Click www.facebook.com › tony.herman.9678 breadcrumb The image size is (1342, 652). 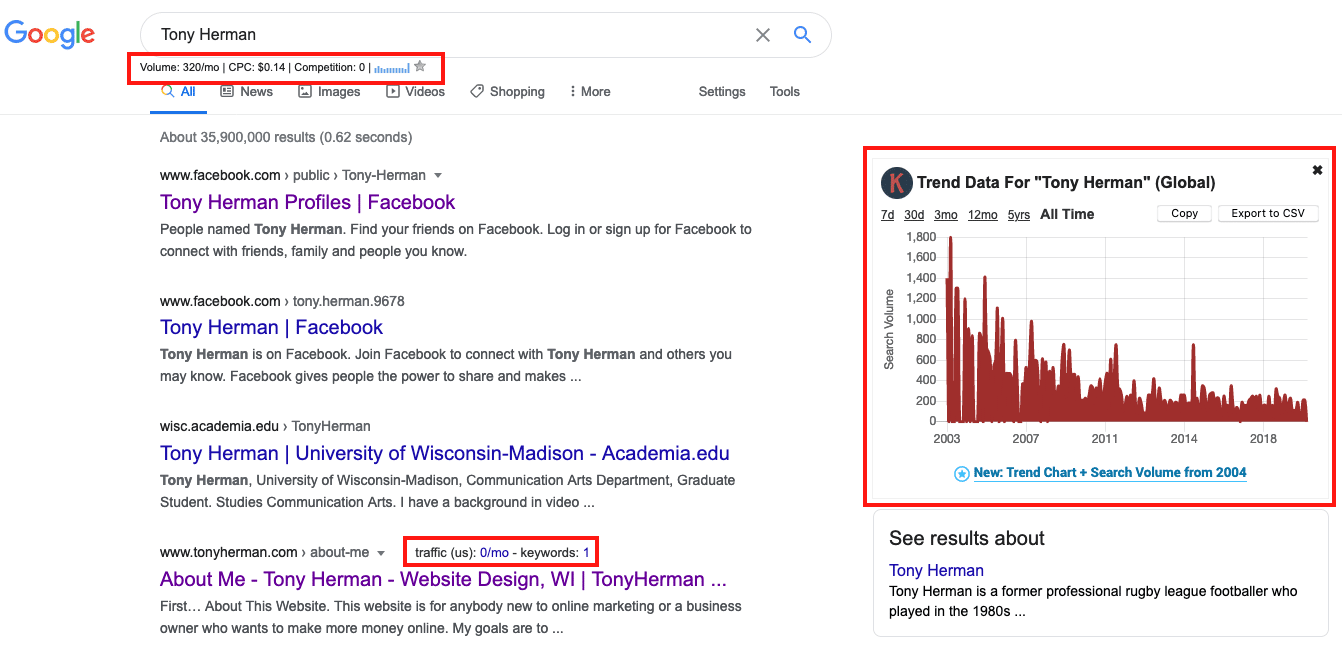click(282, 301)
